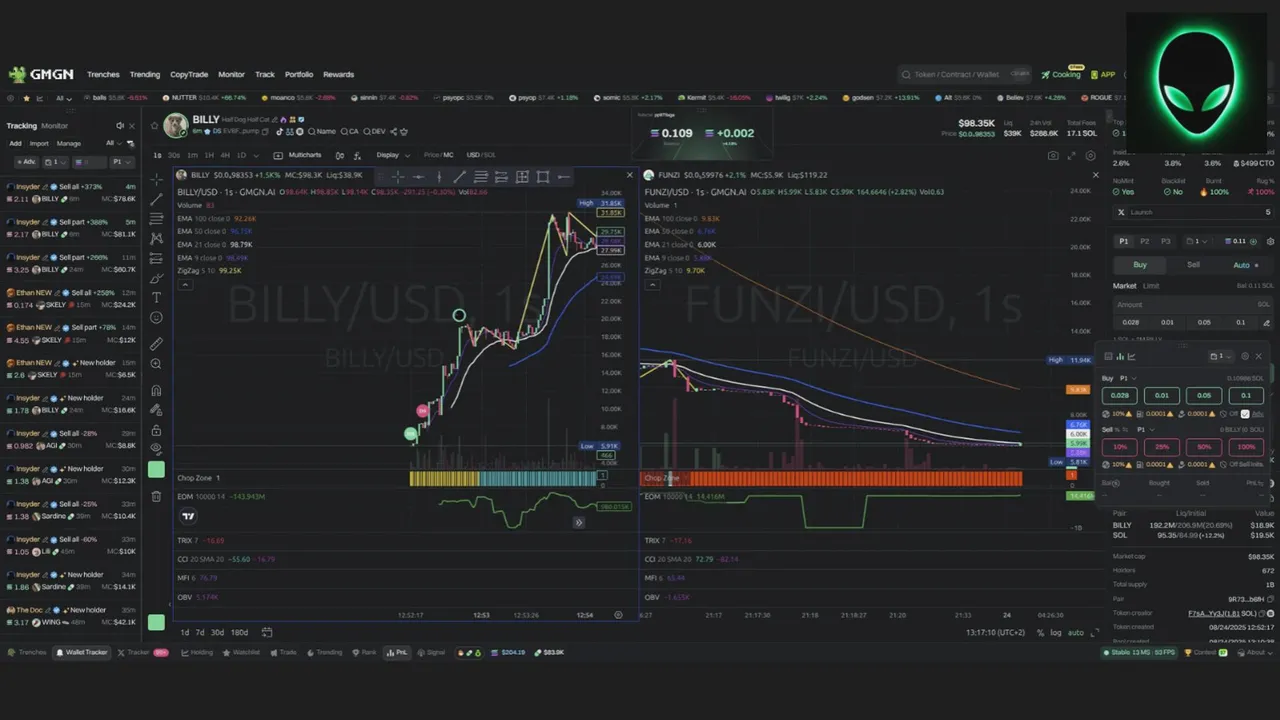
Task: Click the fullscreen expand chart icon
Action: coord(1072,156)
